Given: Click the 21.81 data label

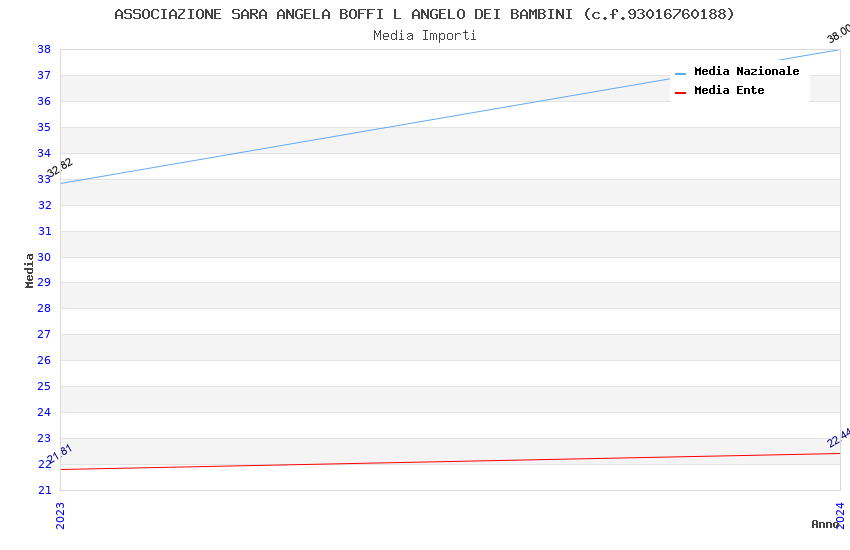Looking at the screenshot, I should 60,454.
